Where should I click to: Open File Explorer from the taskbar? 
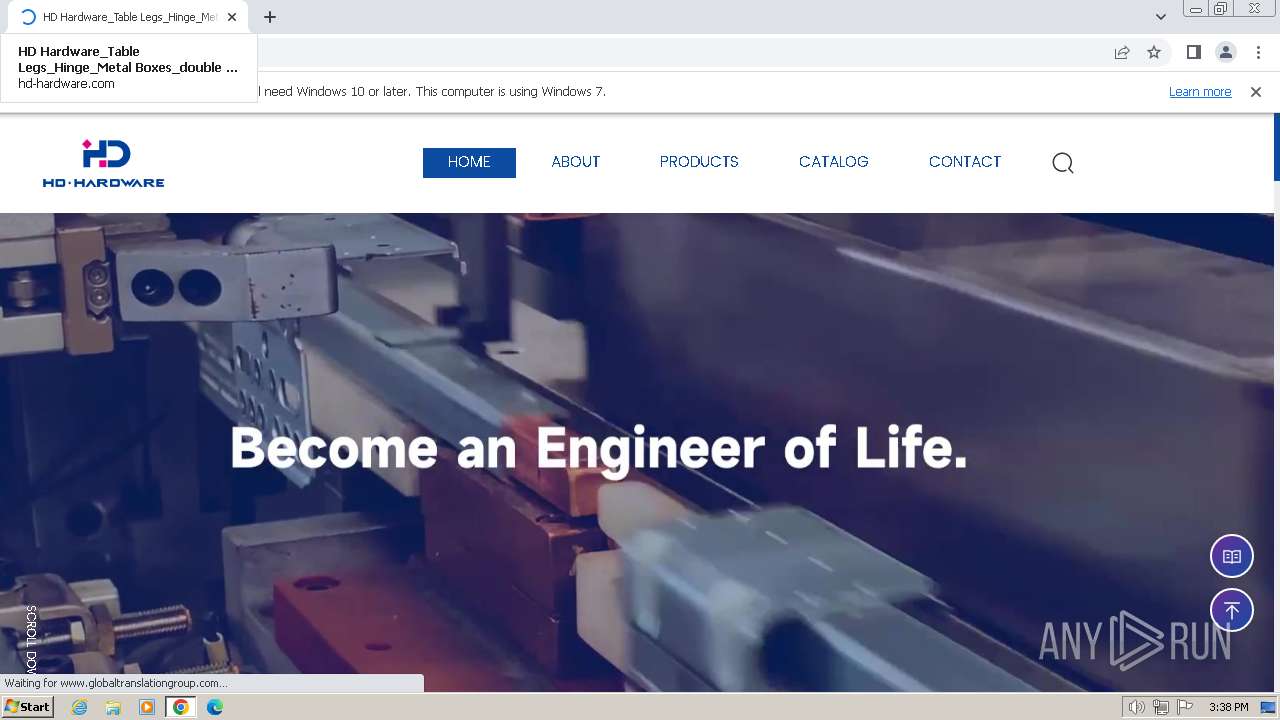coord(113,707)
